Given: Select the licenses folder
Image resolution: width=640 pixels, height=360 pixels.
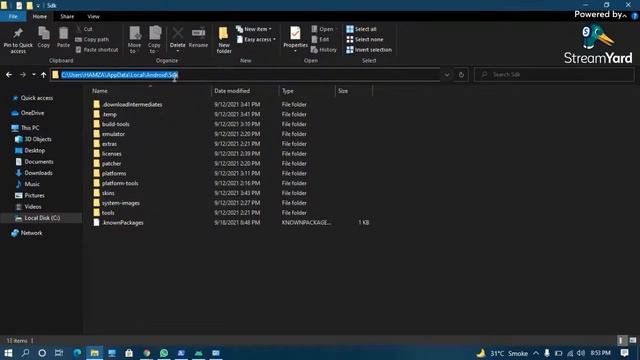Looking at the screenshot, I should [x=111, y=153].
